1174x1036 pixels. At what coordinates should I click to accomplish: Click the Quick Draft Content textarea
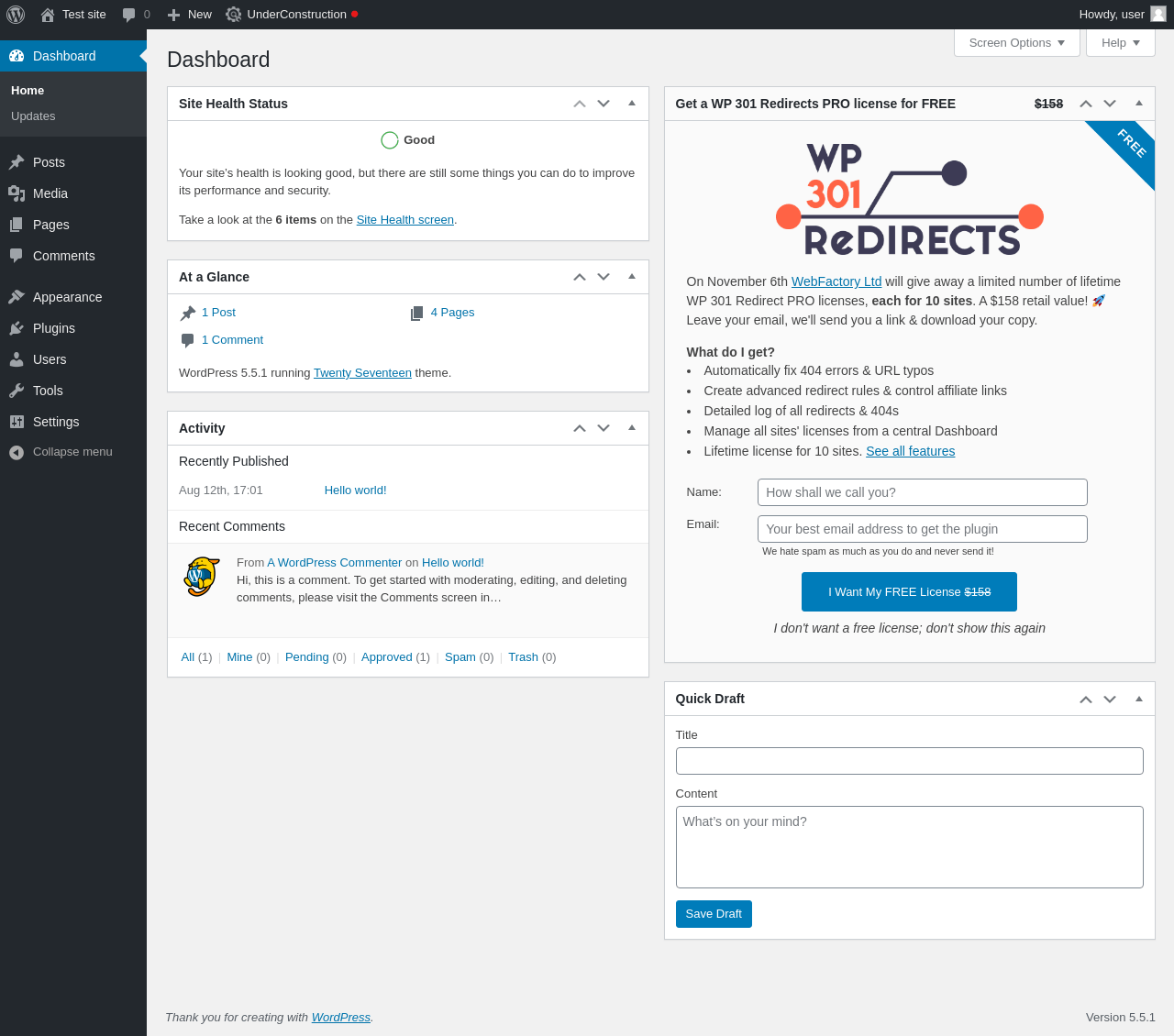pos(910,847)
